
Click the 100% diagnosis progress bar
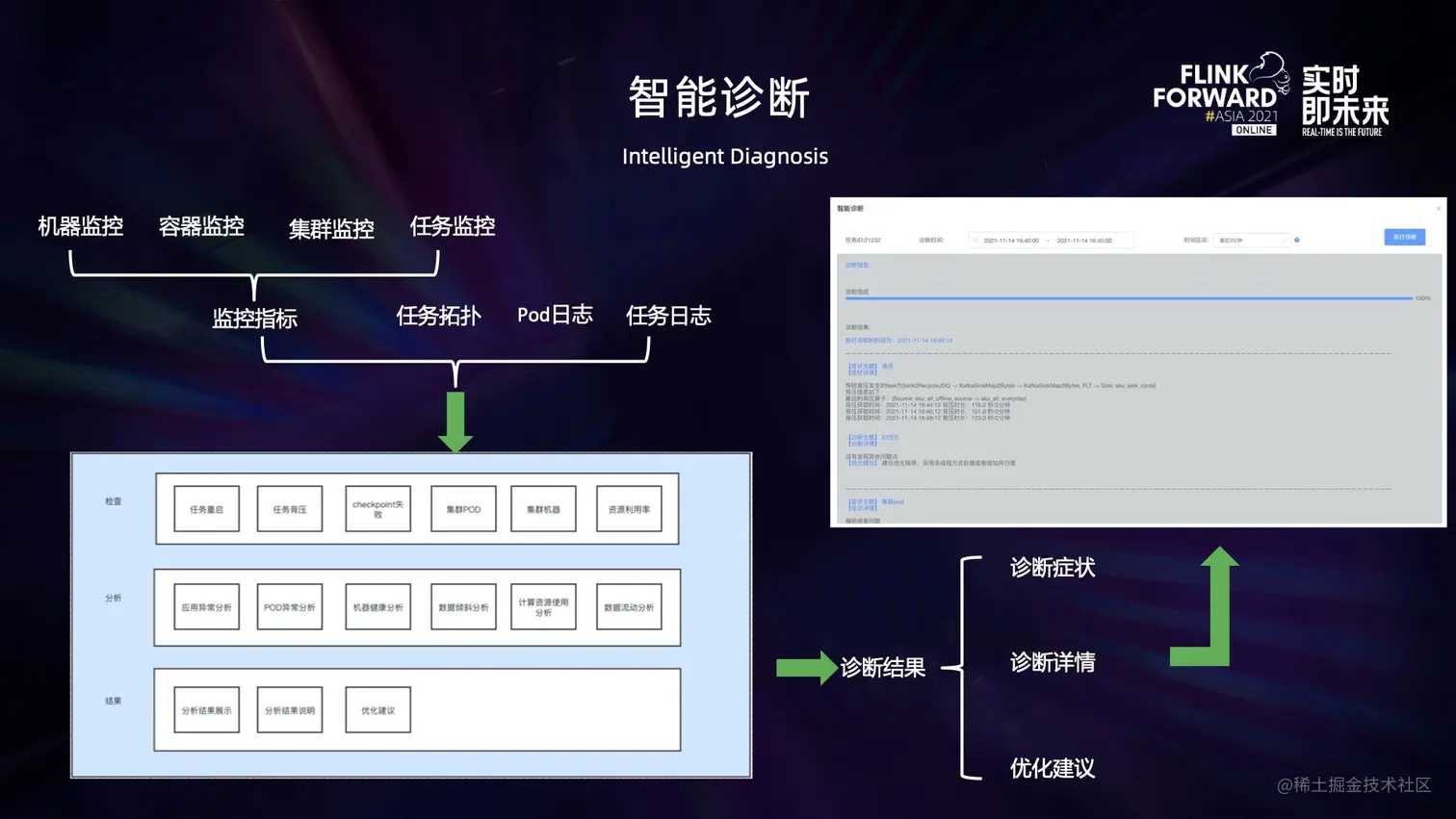(1129, 298)
